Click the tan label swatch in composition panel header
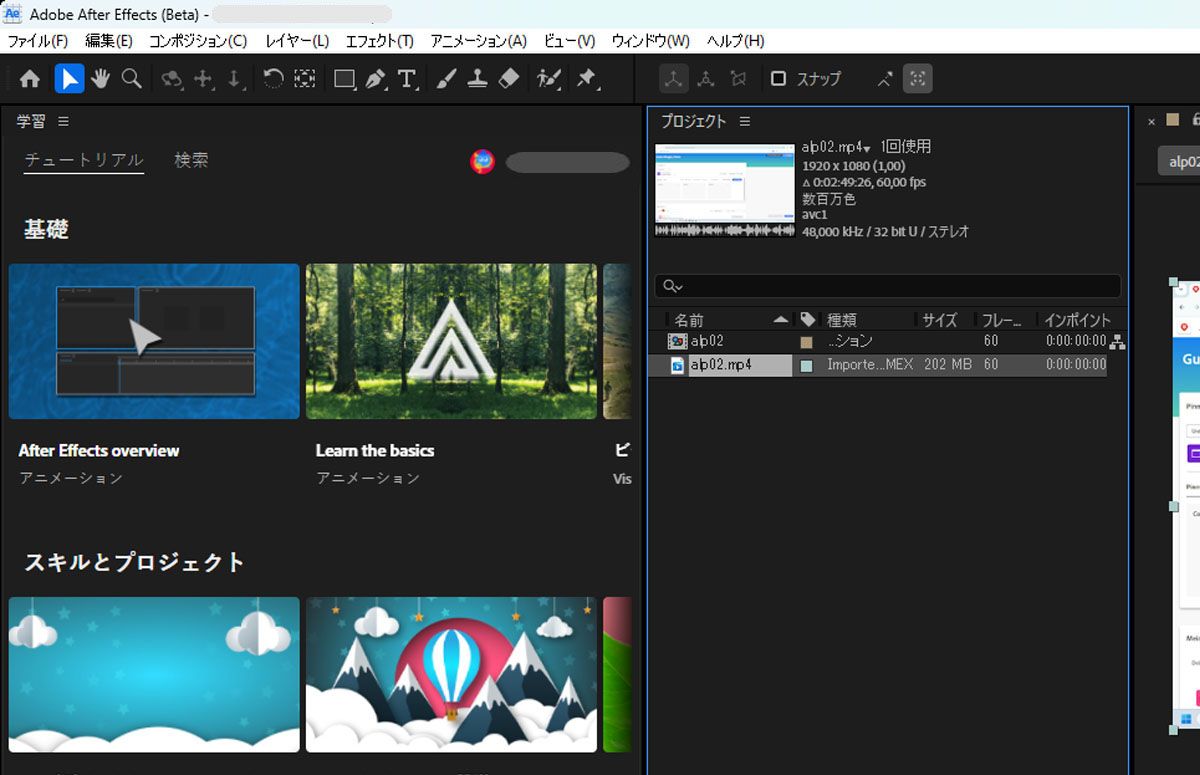This screenshot has height=775, width=1200. [1173, 120]
